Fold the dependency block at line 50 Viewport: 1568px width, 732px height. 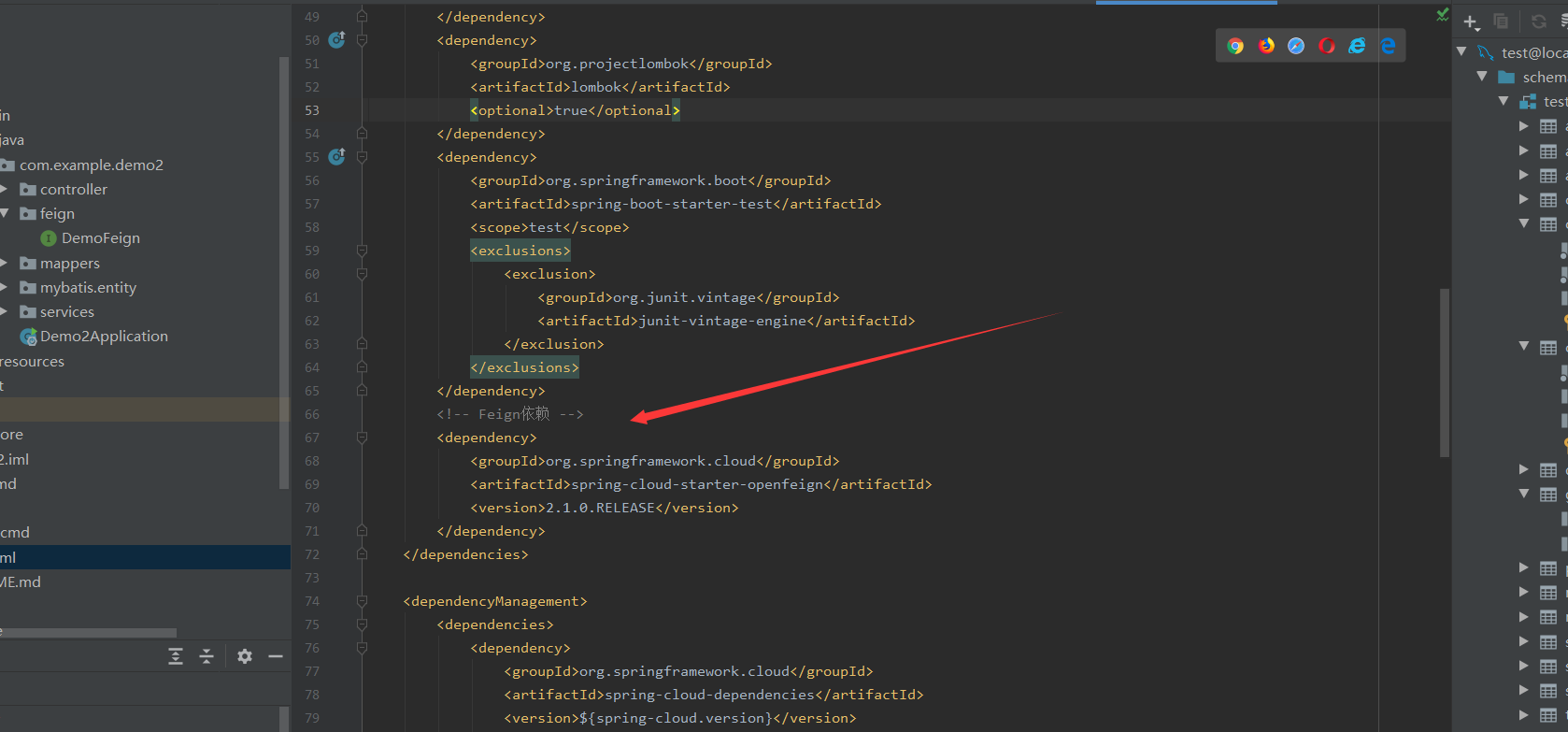coord(362,40)
